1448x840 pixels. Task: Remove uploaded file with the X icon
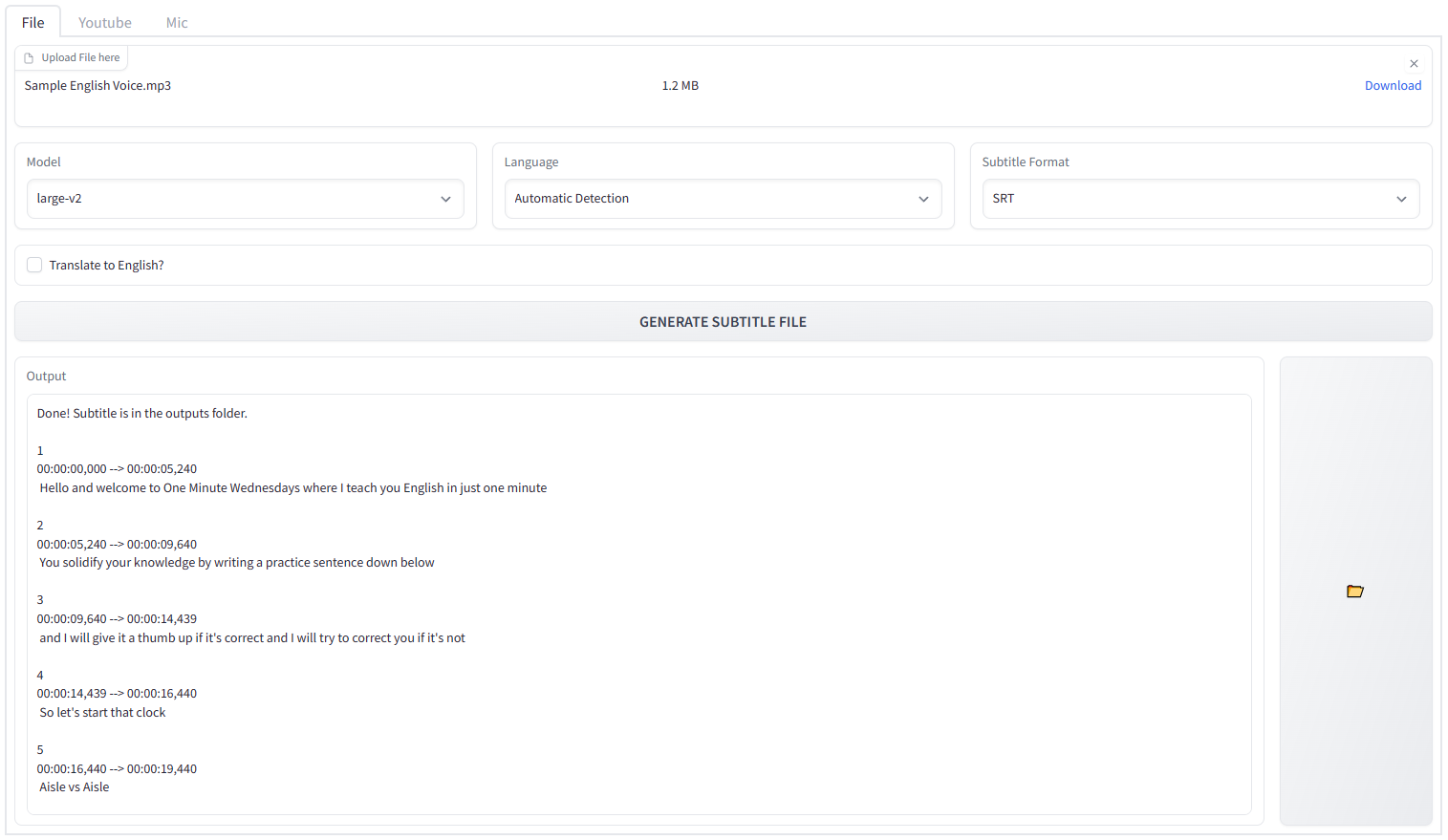1414,63
